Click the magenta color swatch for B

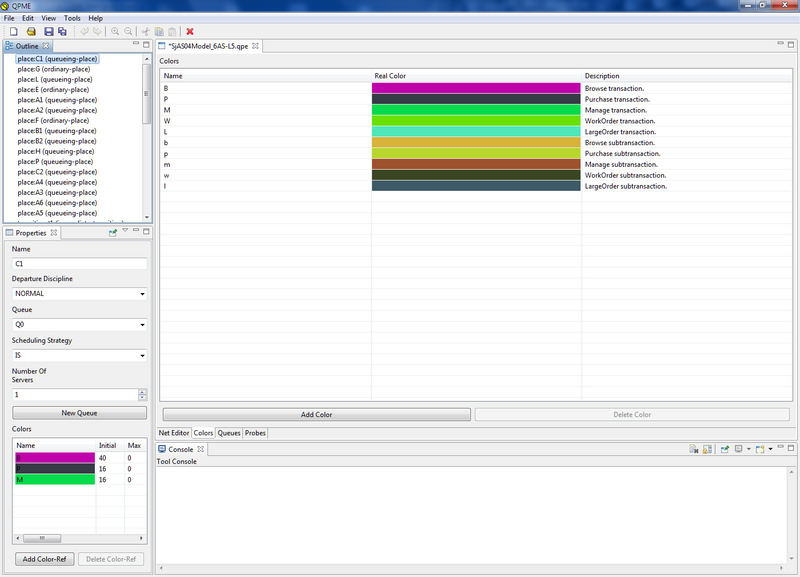click(x=476, y=88)
